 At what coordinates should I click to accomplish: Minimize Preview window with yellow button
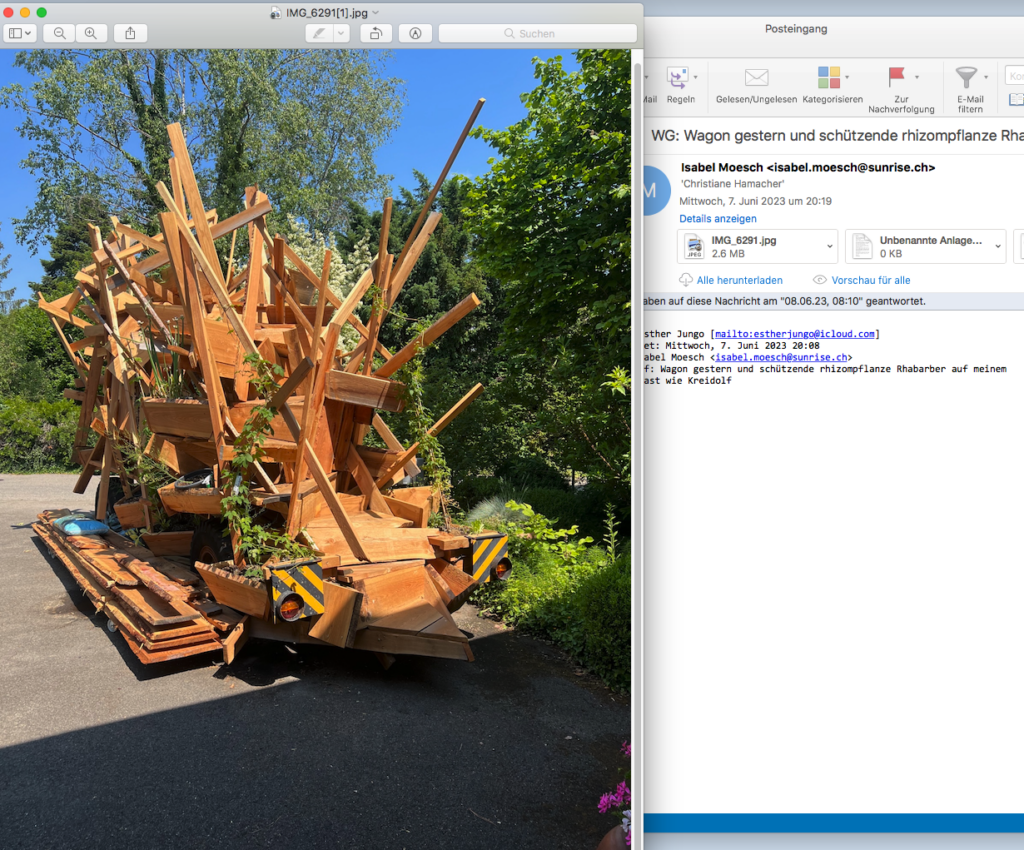click(x=25, y=12)
